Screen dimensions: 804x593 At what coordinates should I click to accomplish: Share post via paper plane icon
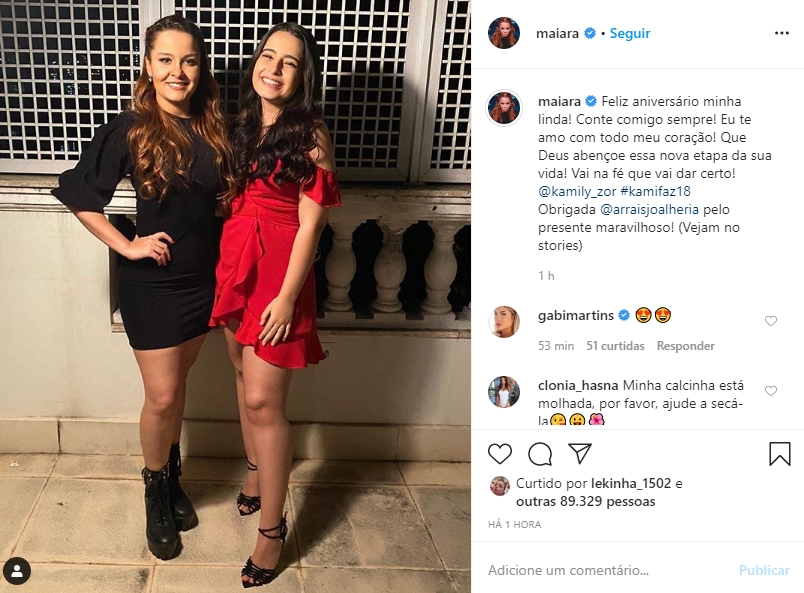580,453
